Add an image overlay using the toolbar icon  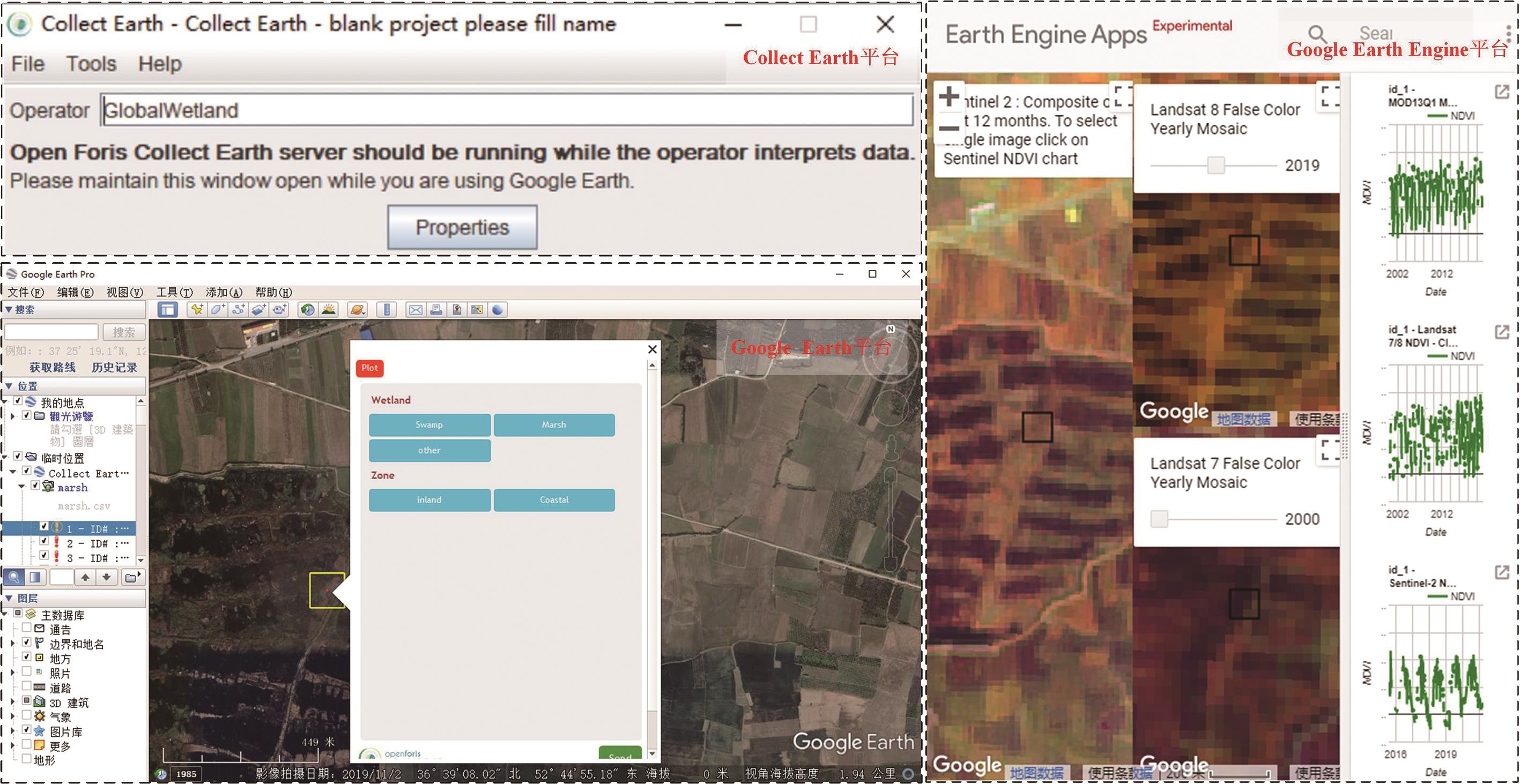point(258,309)
